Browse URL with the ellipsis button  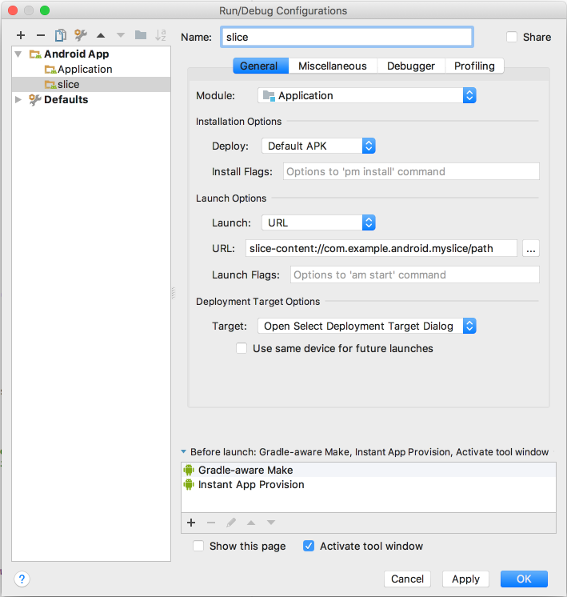tap(531, 248)
